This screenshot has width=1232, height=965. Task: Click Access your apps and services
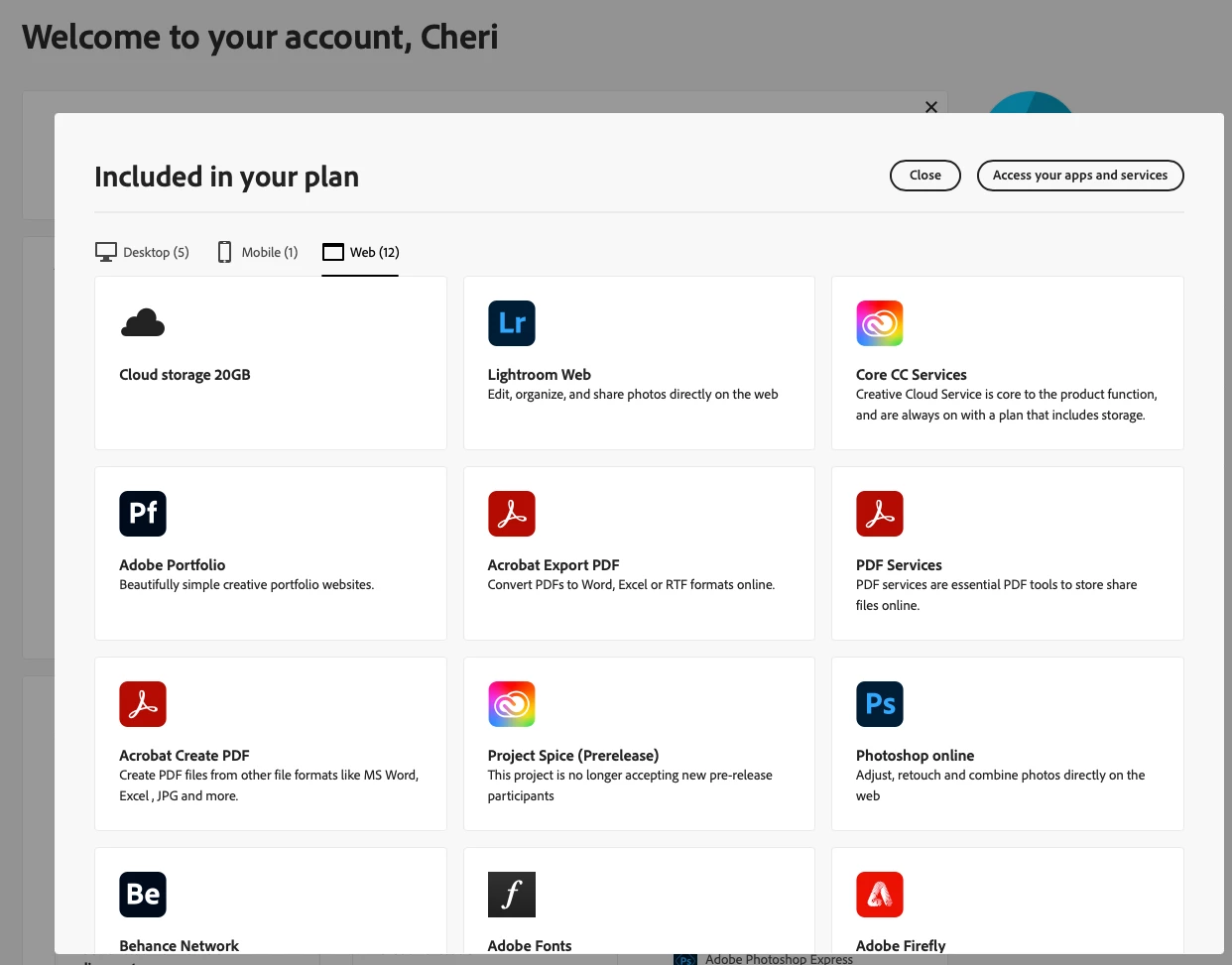pos(1080,176)
